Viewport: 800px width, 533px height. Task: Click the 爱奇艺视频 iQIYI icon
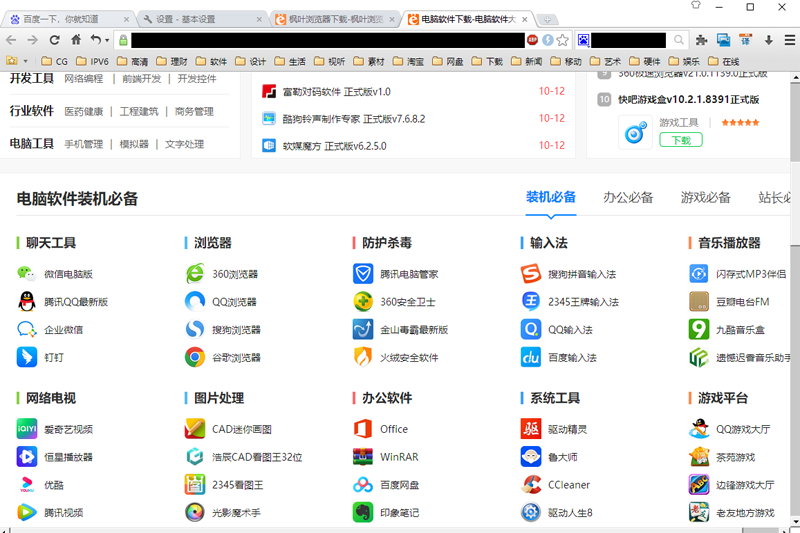pos(26,428)
